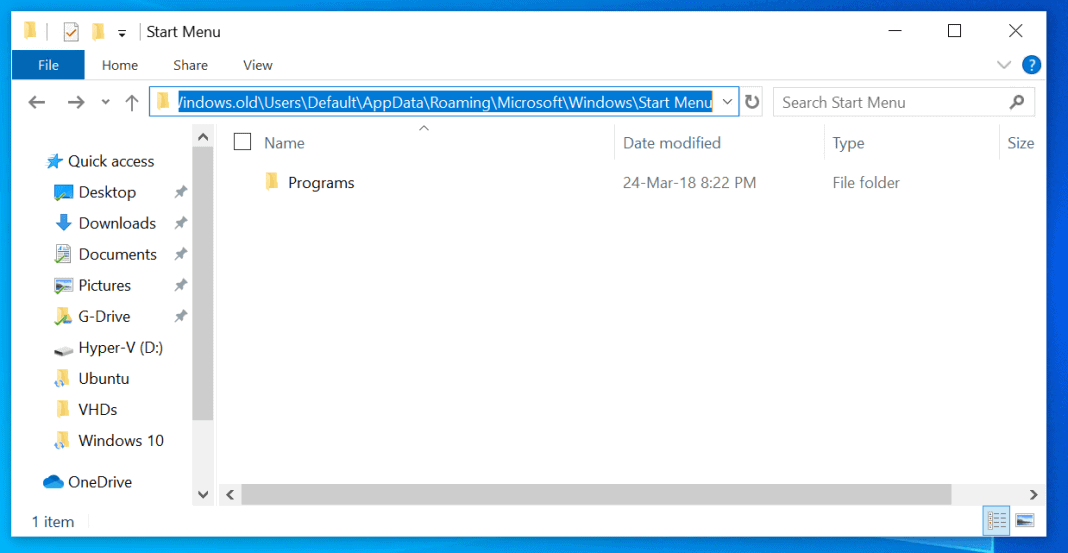1068x553 pixels.
Task: Open the View ribbon tab
Action: pos(257,65)
